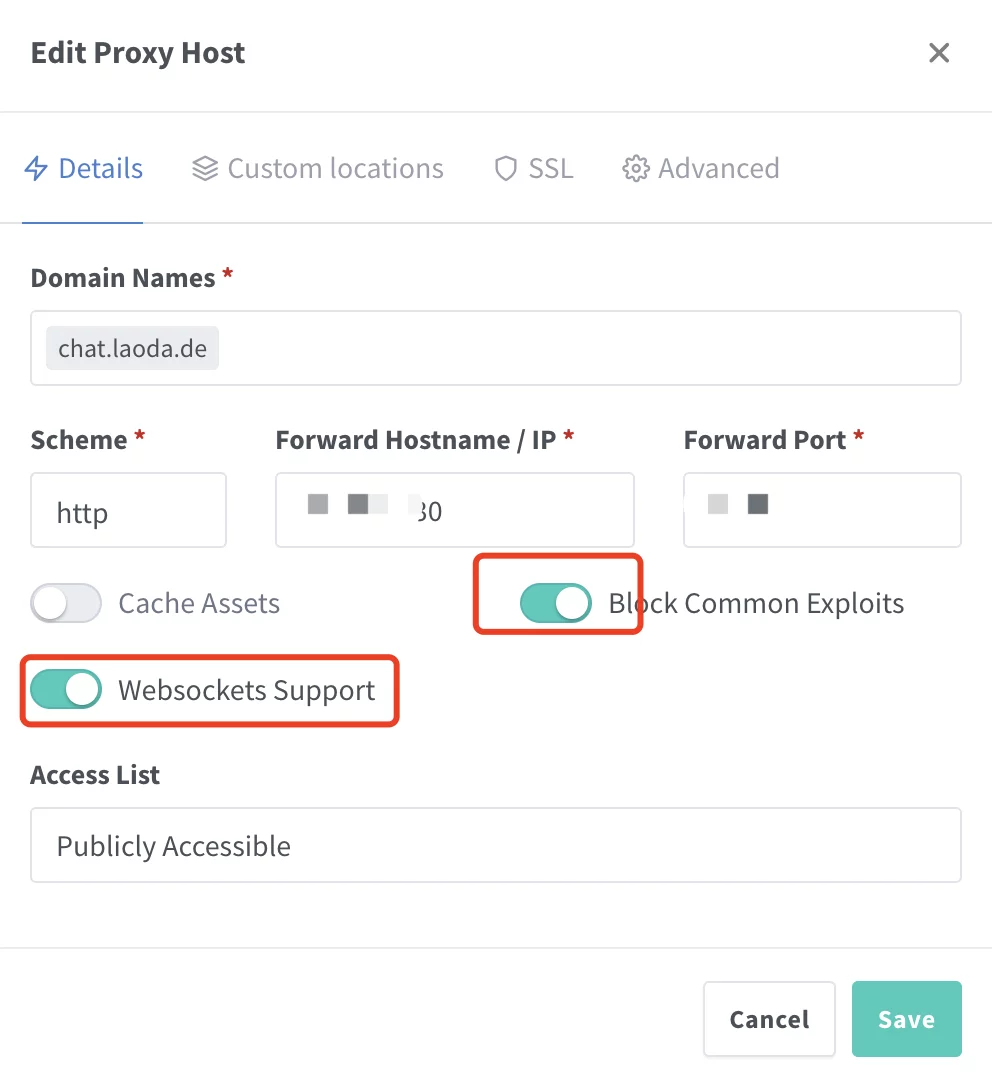Click the lightning bolt Details icon
The image size is (992, 1086).
click(x=36, y=169)
